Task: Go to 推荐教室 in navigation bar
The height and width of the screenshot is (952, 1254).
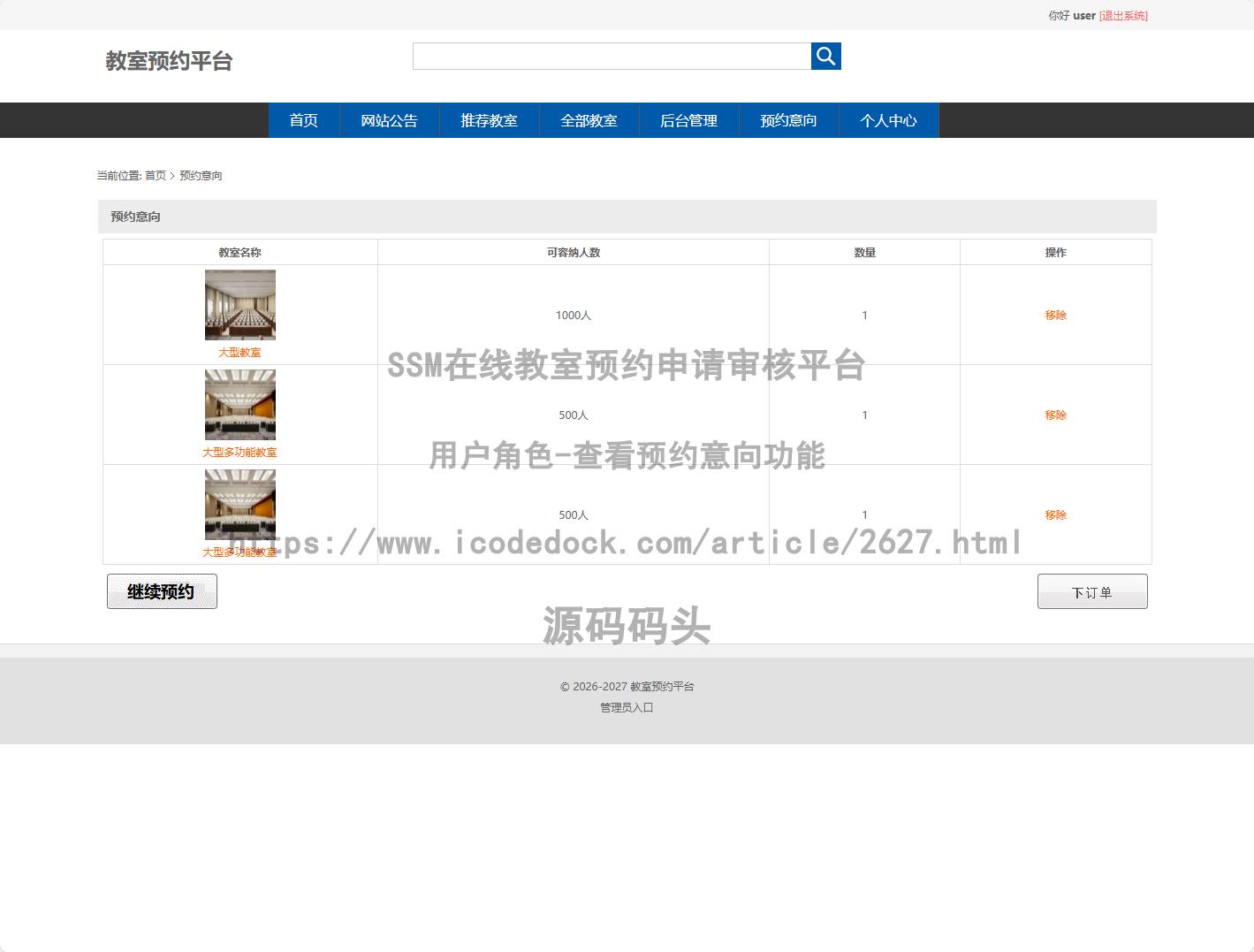Action: click(x=489, y=120)
